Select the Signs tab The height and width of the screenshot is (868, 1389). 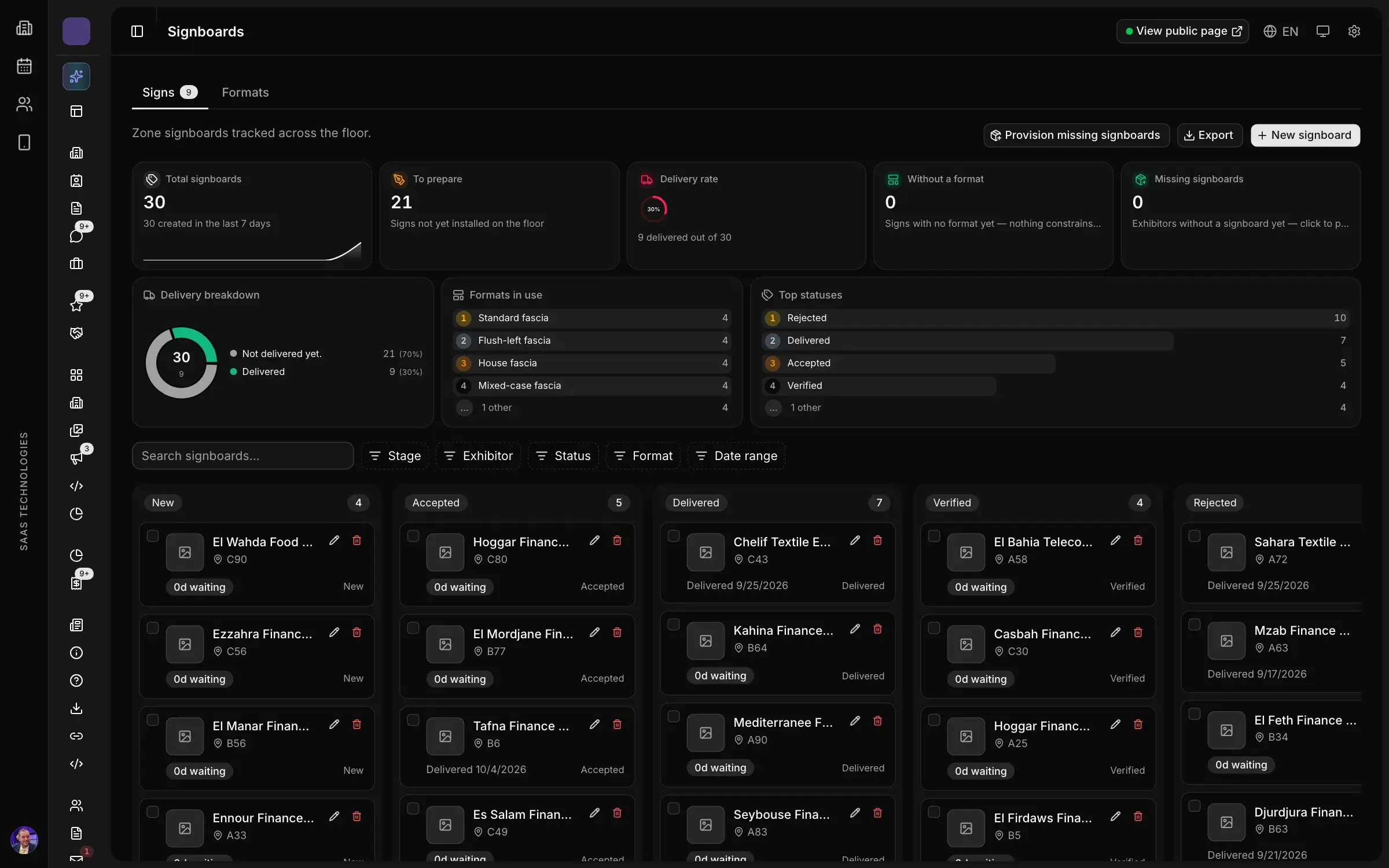[170, 93]
